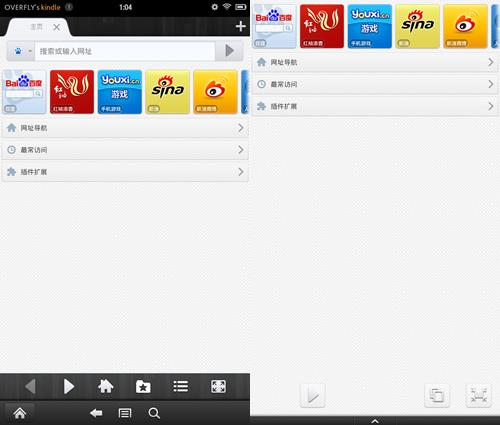Expand 网址导航 row in right view

(375, 62)
